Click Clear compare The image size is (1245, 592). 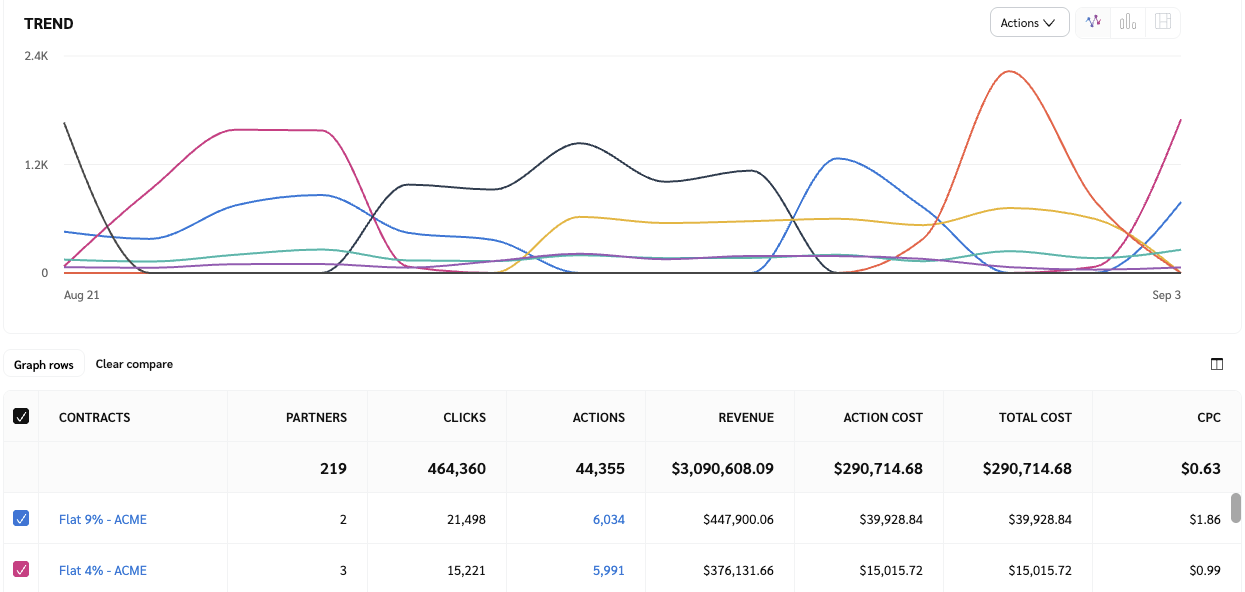click(x=134, y=364)
